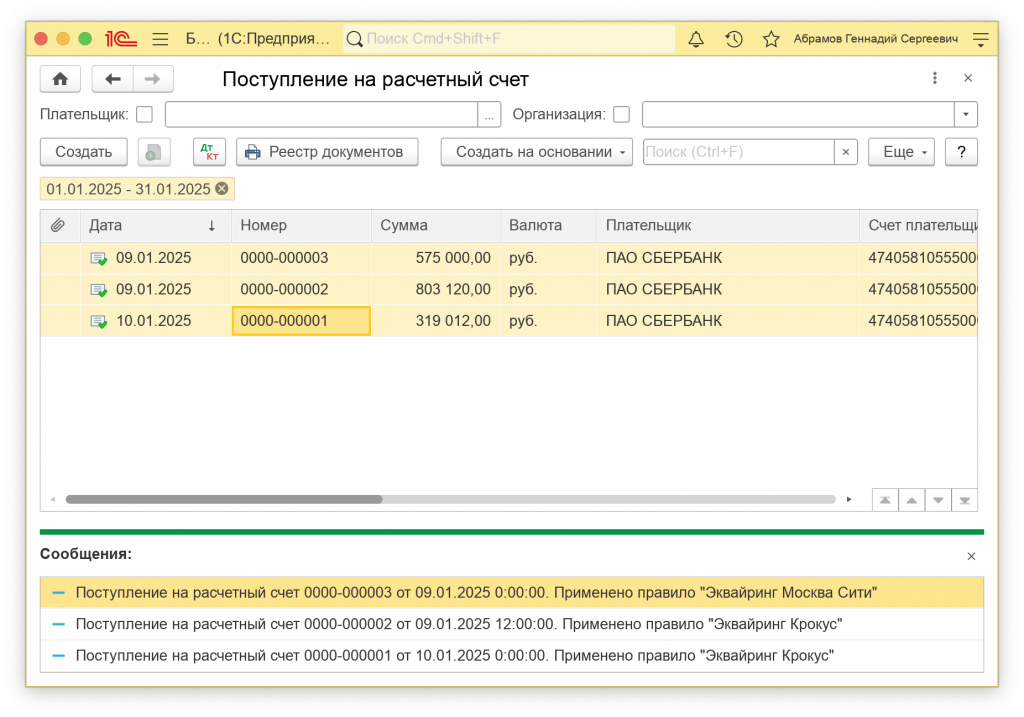Expand the Организация dropdown arrow
This screenshot has height=717, width=1024.
pyautogui.click(x=966, y=114)
